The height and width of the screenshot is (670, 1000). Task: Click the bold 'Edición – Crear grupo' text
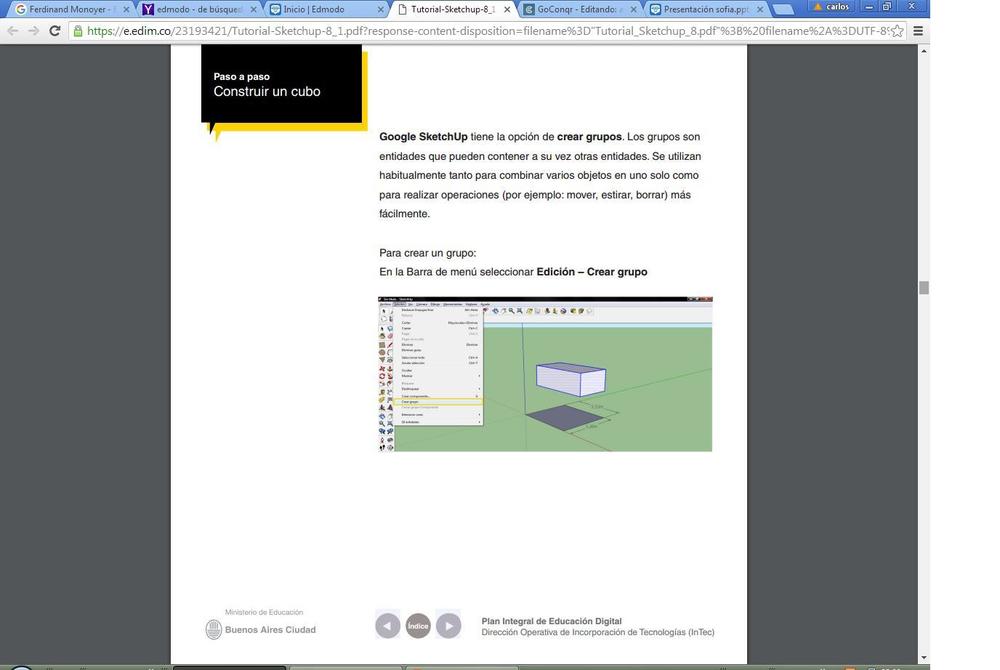[x=592, y=272]
